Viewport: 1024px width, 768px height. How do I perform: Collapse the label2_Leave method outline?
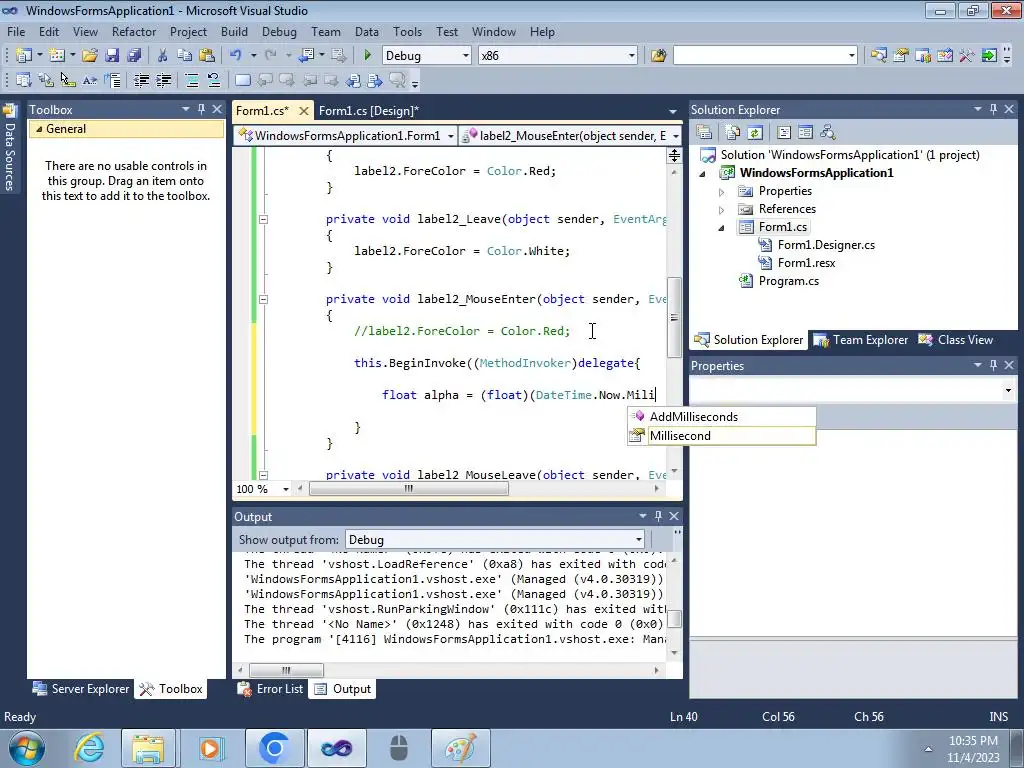point(263,219)
